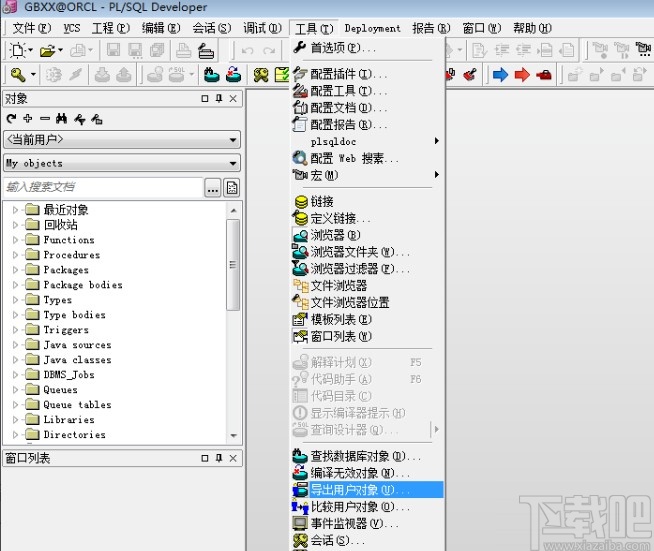
Task: Click the plus icon in object browser
Action: point(28,119)
